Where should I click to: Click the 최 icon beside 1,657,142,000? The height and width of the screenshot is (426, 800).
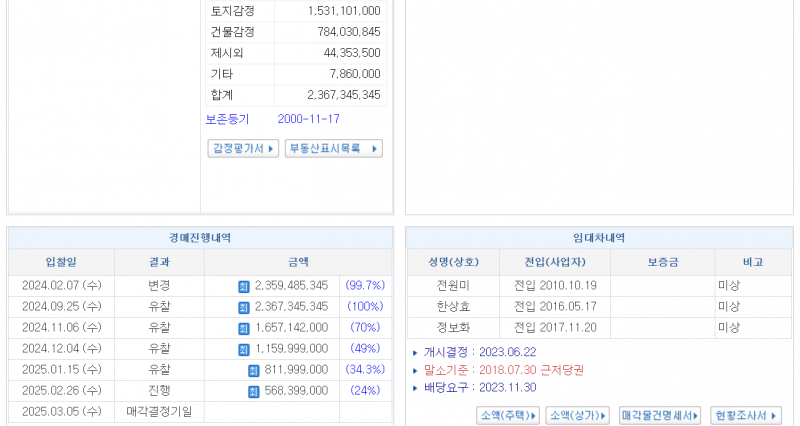(243, 328)
